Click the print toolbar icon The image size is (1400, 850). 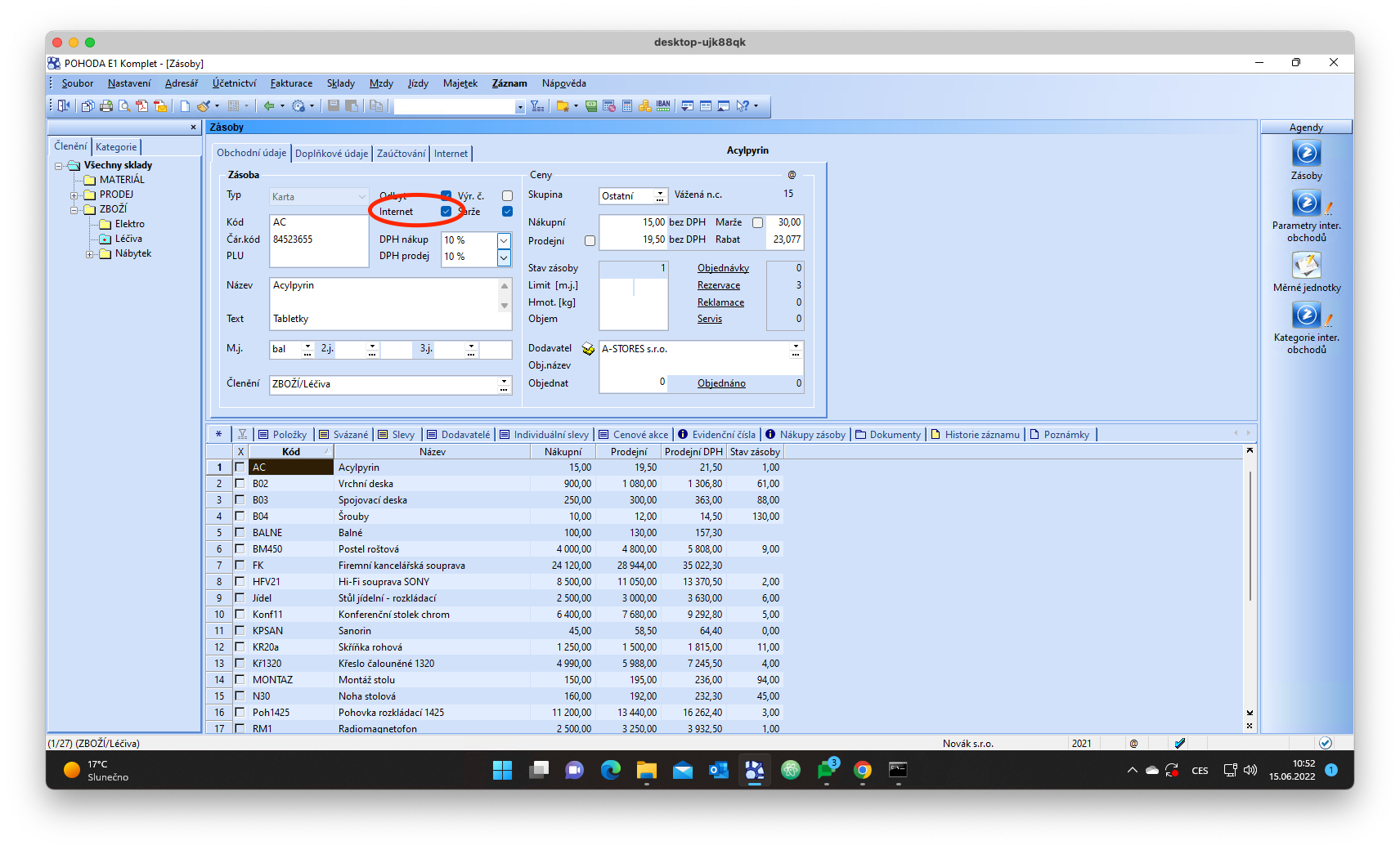(106, 106)
